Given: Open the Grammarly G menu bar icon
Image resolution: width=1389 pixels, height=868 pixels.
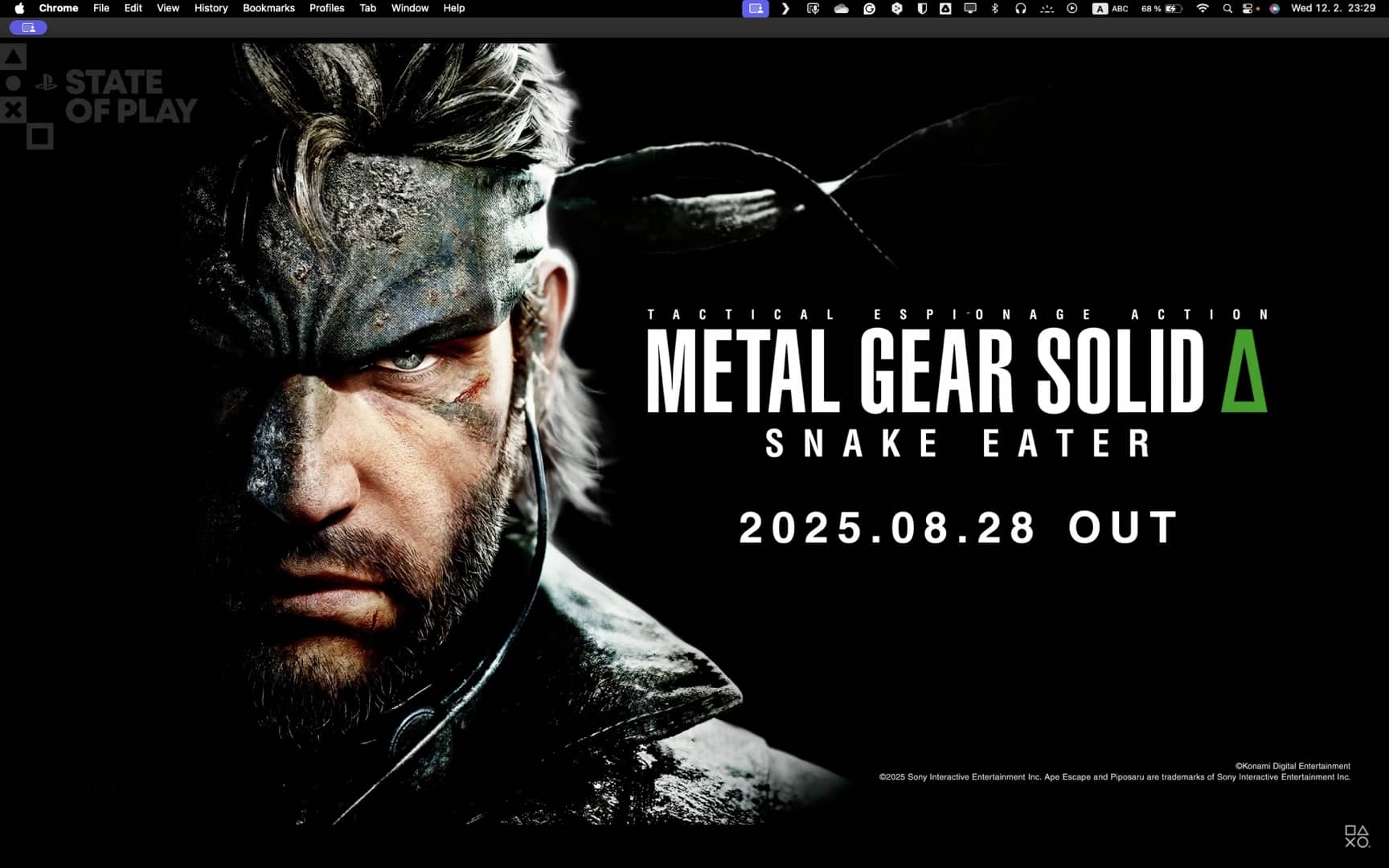Looking at the screenshot, I should click(870, 8).
